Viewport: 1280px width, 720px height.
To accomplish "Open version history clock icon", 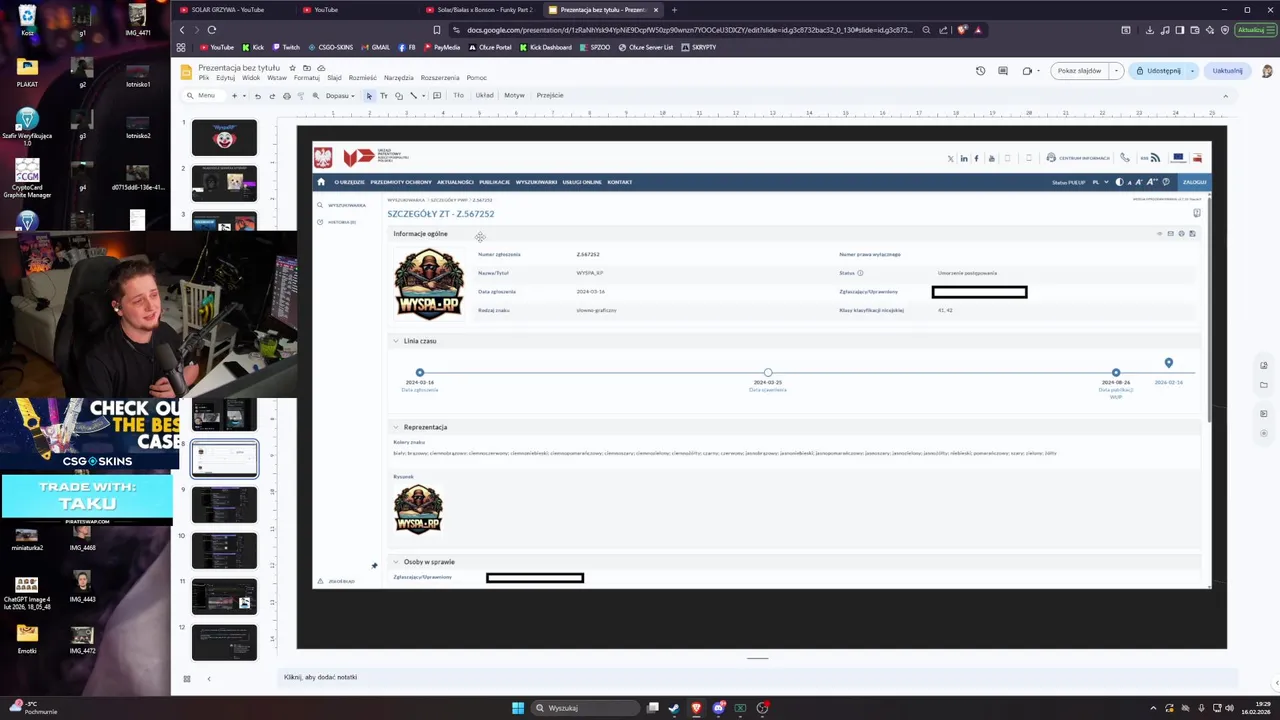I will click(x=980, y=71).
